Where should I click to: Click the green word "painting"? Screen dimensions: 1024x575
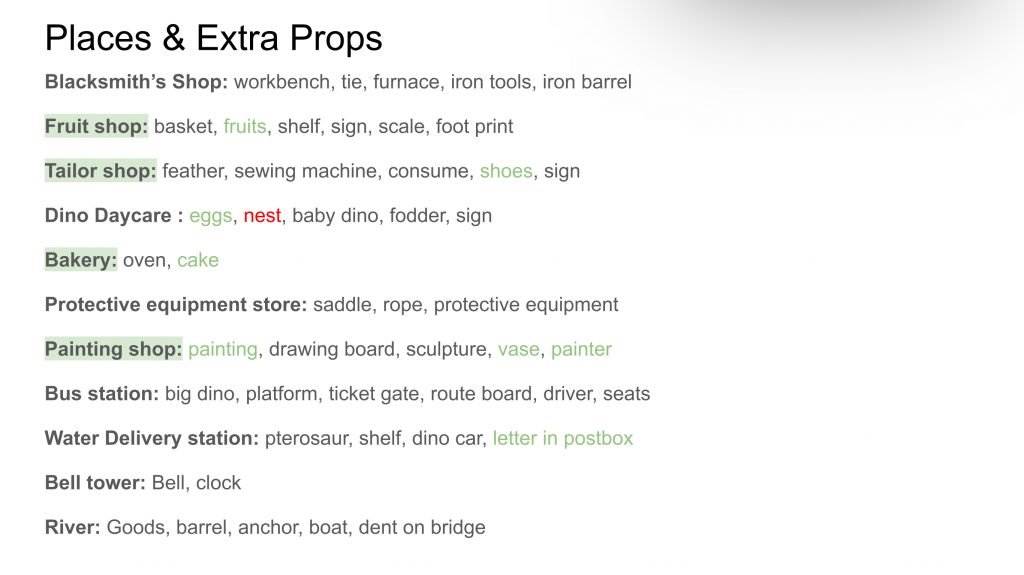point(223,349)
